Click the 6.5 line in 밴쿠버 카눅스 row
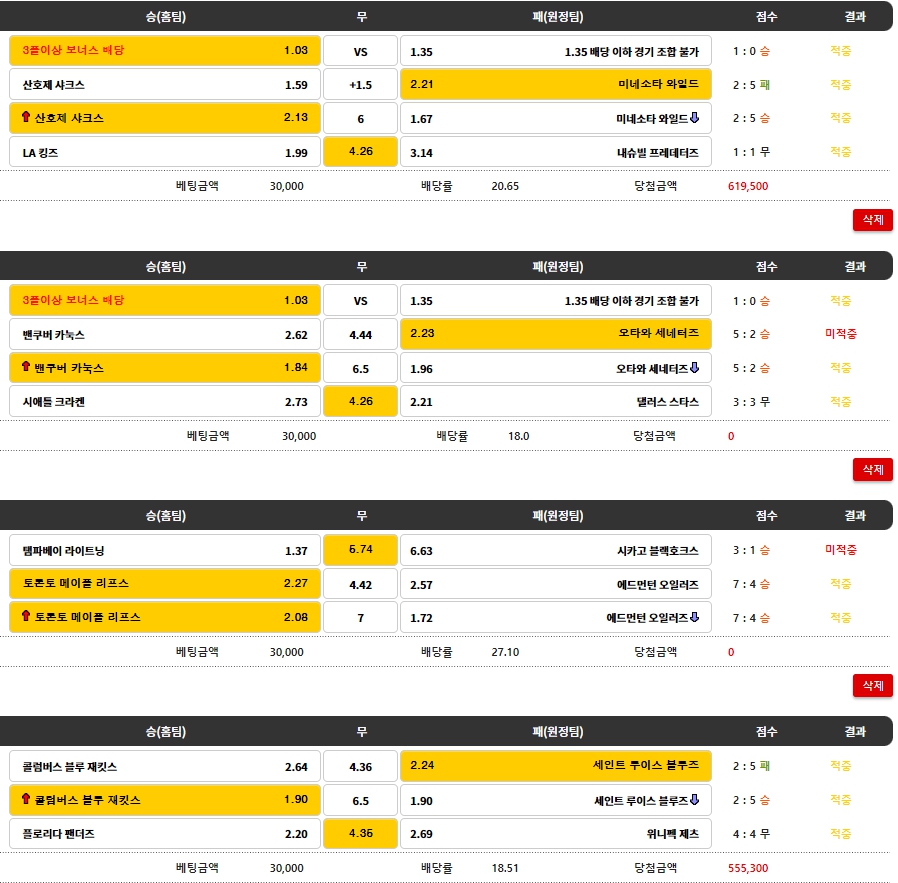The width and height of the screenshot is (898, 883). click(360, 369)
